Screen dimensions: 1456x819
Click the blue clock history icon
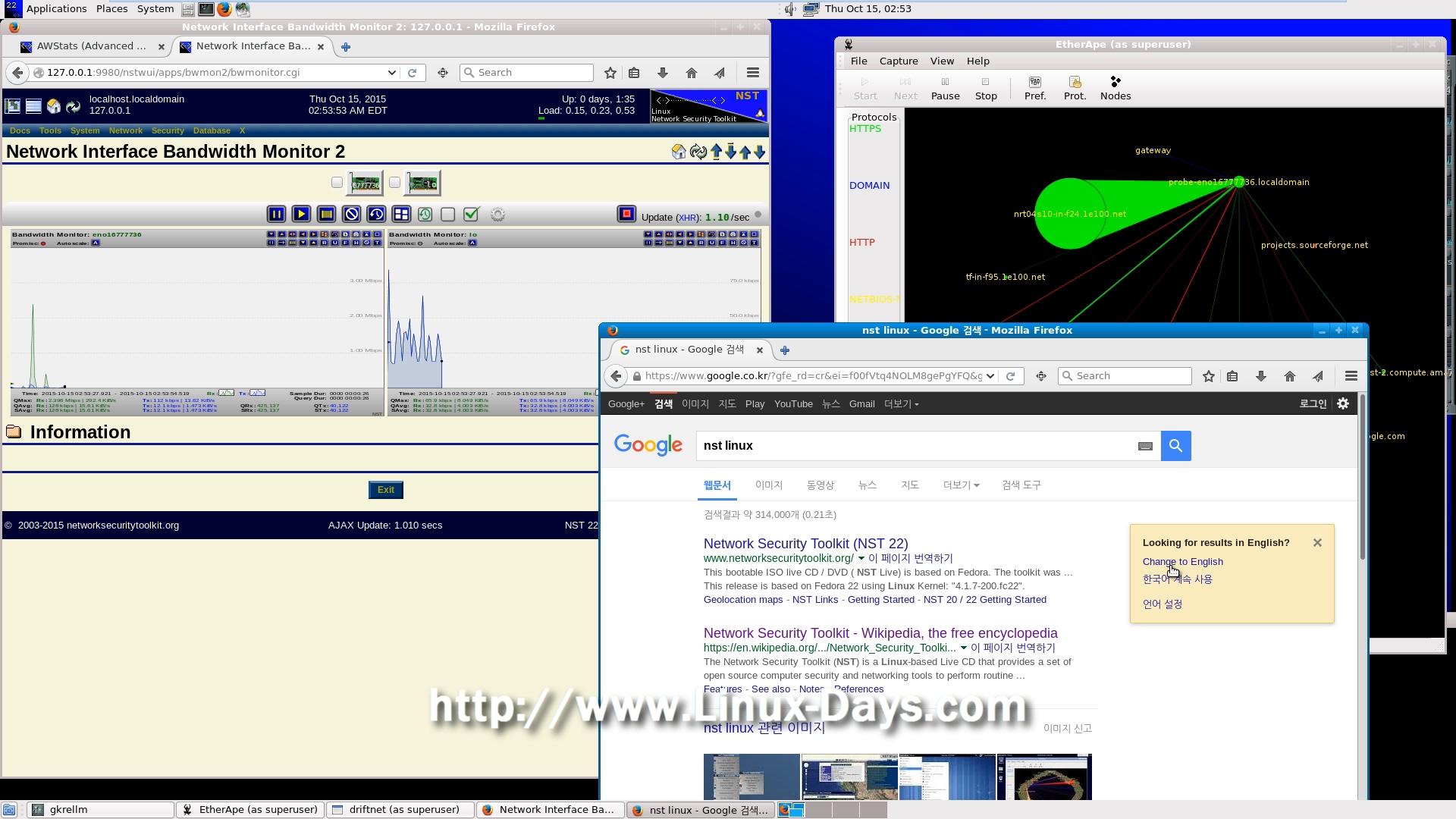376,215
